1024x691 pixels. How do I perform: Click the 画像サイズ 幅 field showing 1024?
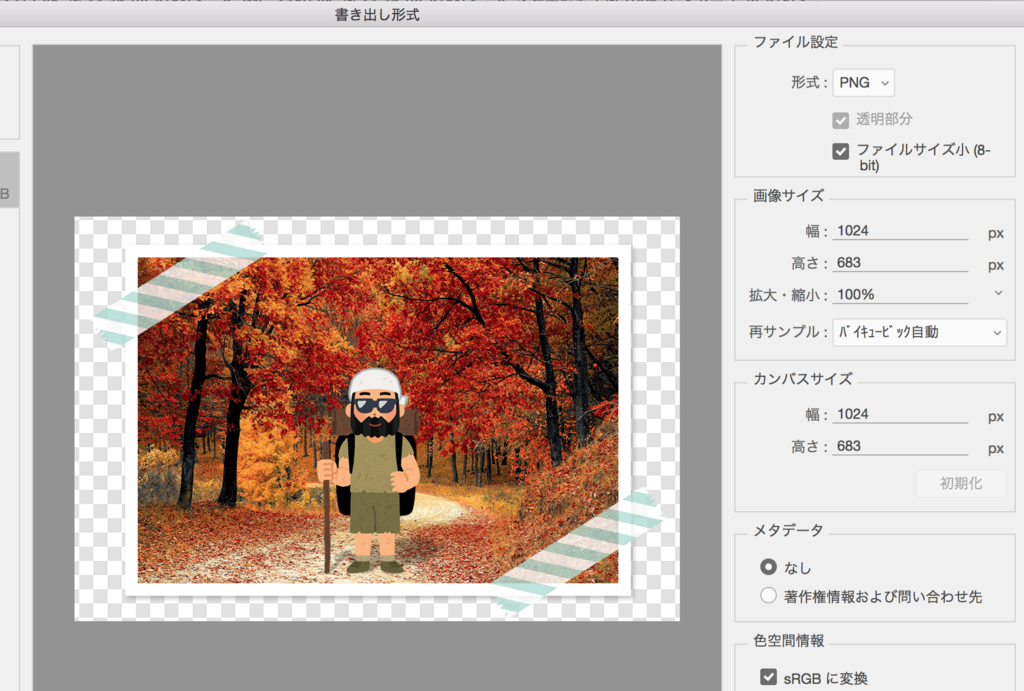coord(900,231)
